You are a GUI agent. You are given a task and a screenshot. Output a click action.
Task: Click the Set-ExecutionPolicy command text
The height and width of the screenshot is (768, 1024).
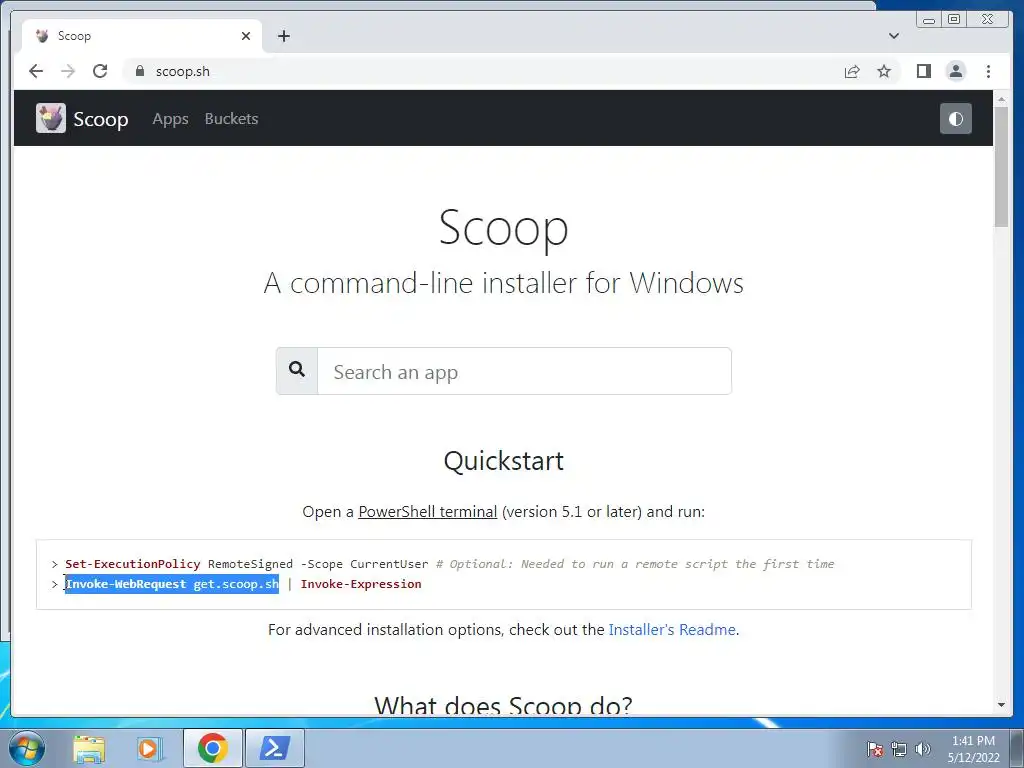click(x=133, y=564)
